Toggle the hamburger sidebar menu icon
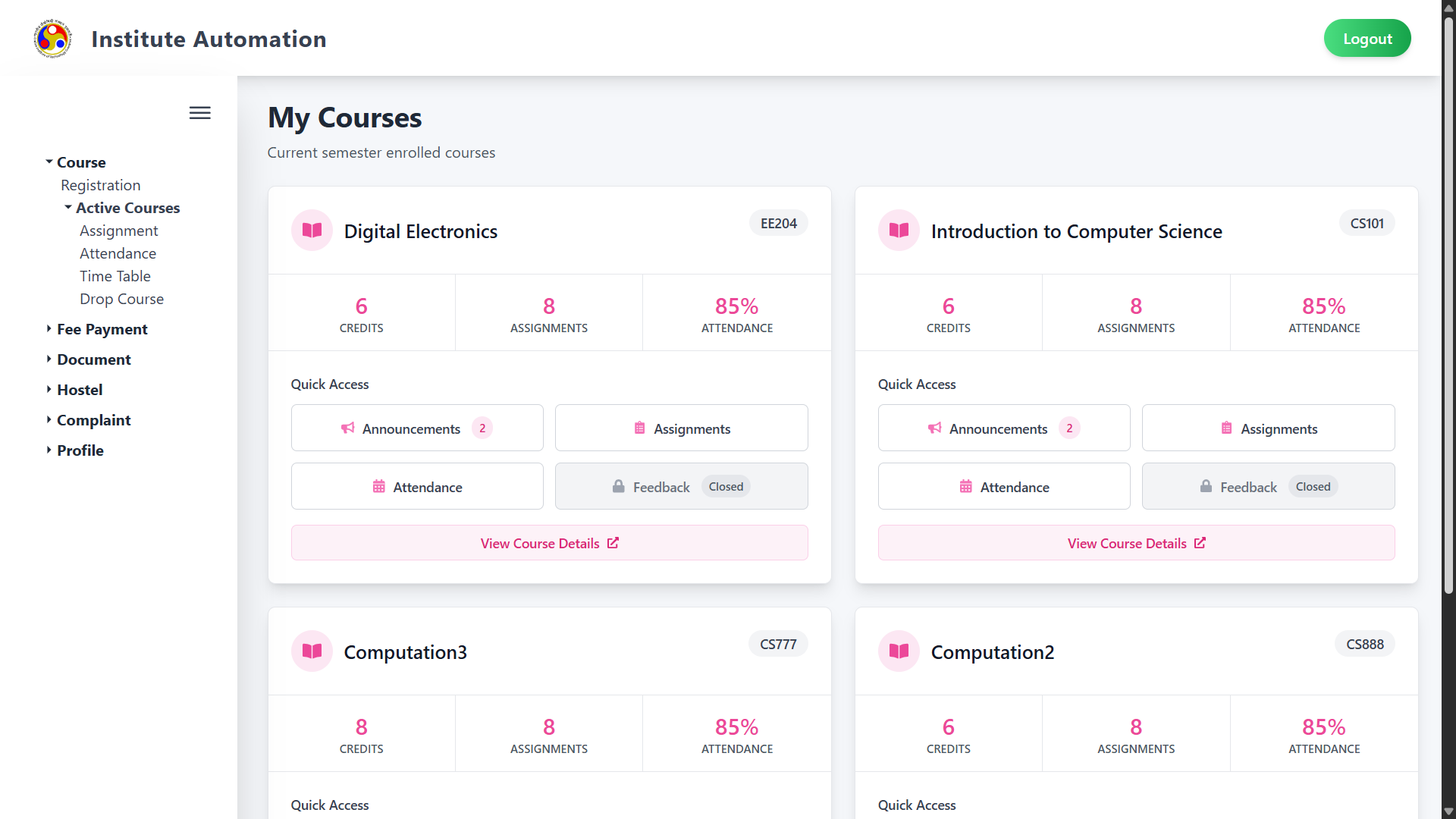The width and height of the screenshot is (1456, 819). [200, 113]
